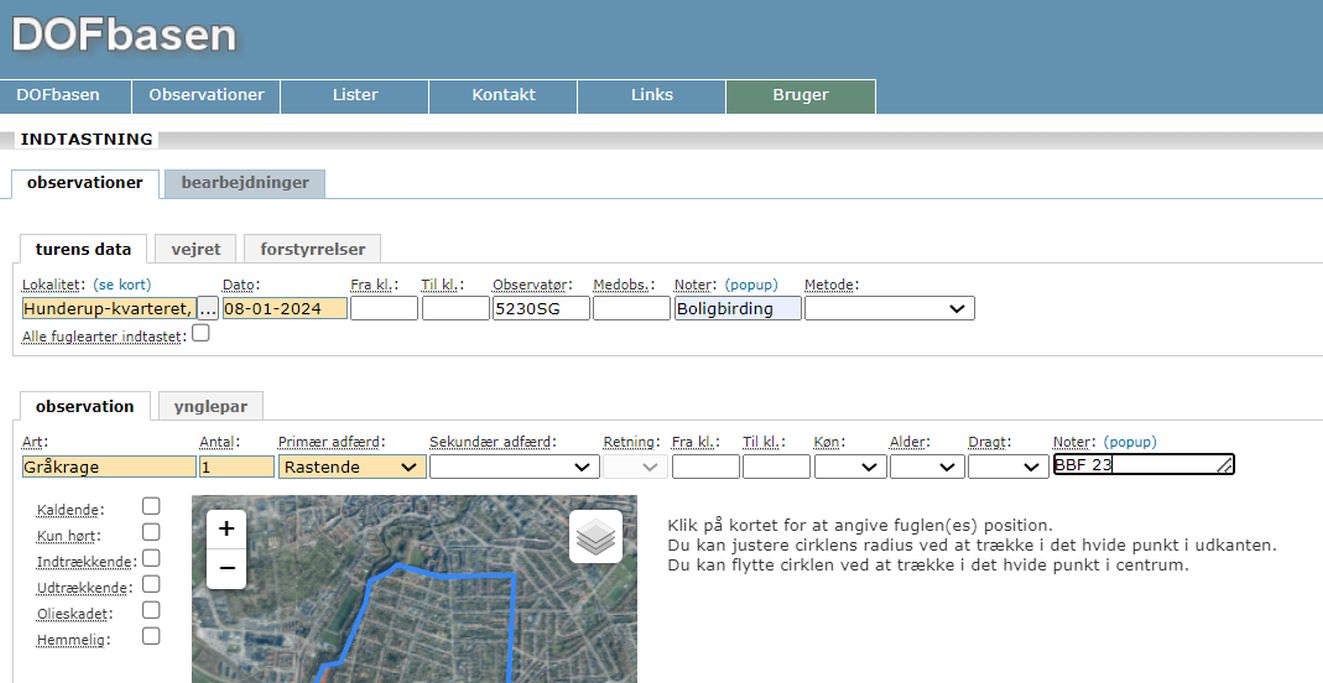Mark the Hemmelig checkbox
Viewport: 1323px width, 683px height.
151,636
